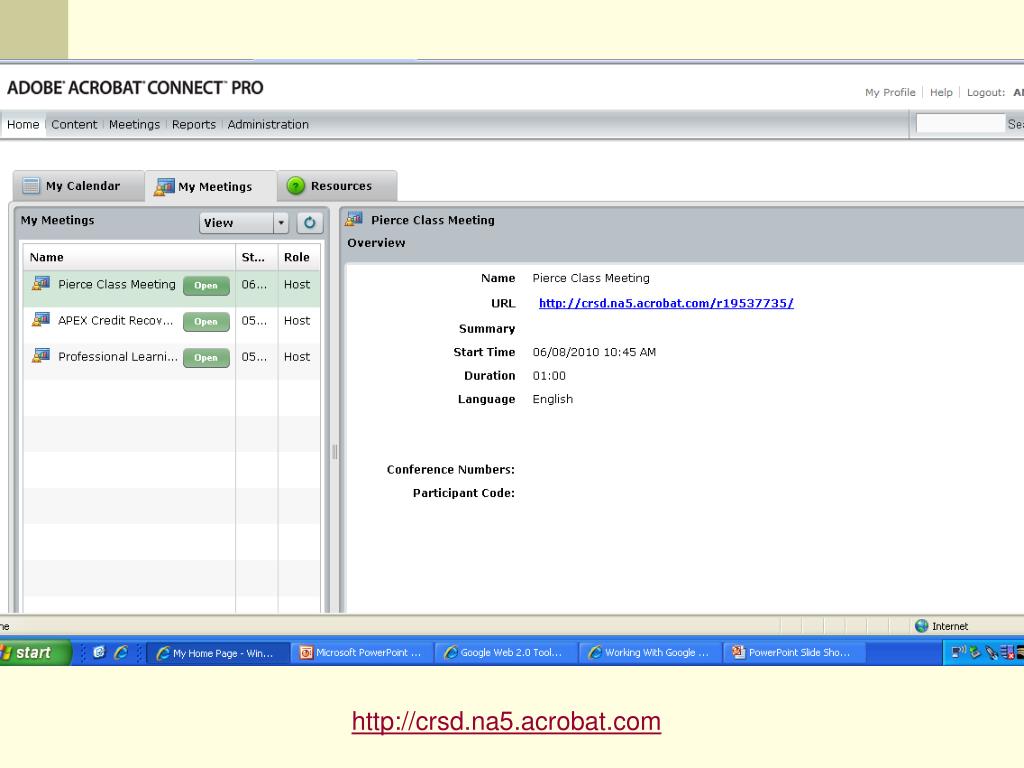Click the system tray volume icon
Viewport: 1024px width, 768px height.
click(x=958, y=652)
